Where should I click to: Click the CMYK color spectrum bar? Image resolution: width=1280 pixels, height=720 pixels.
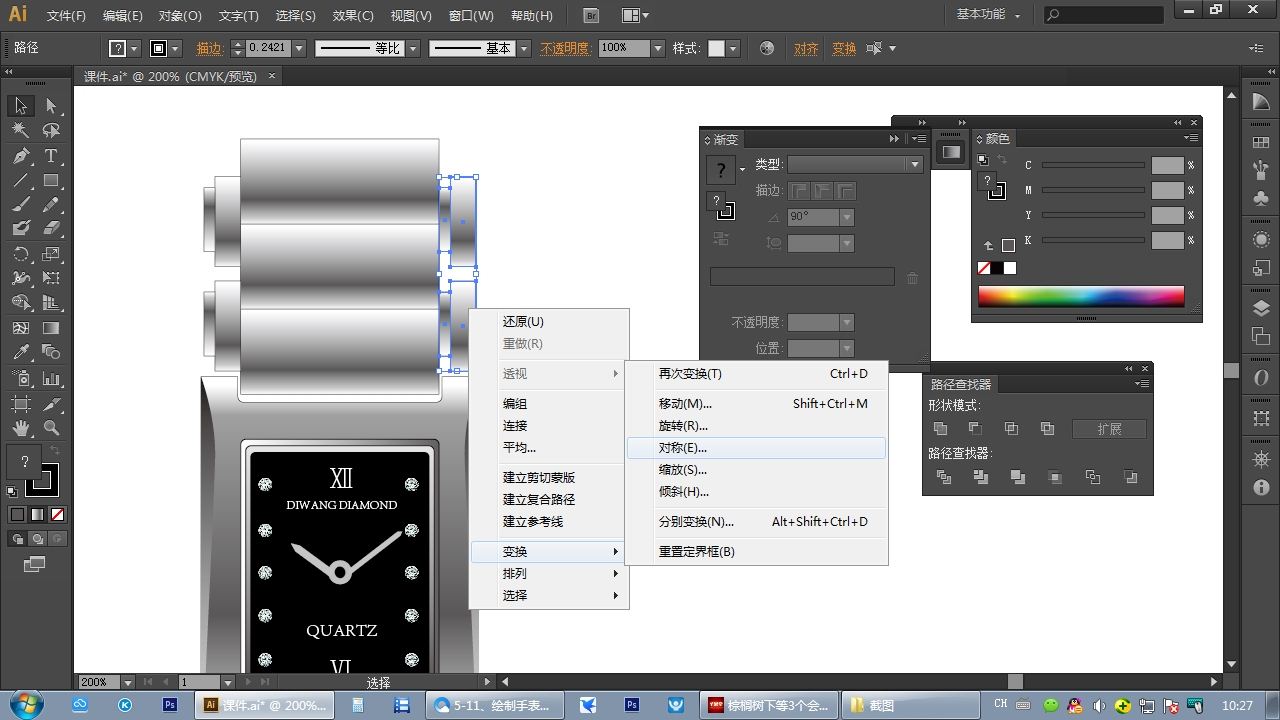point(1081,297)
